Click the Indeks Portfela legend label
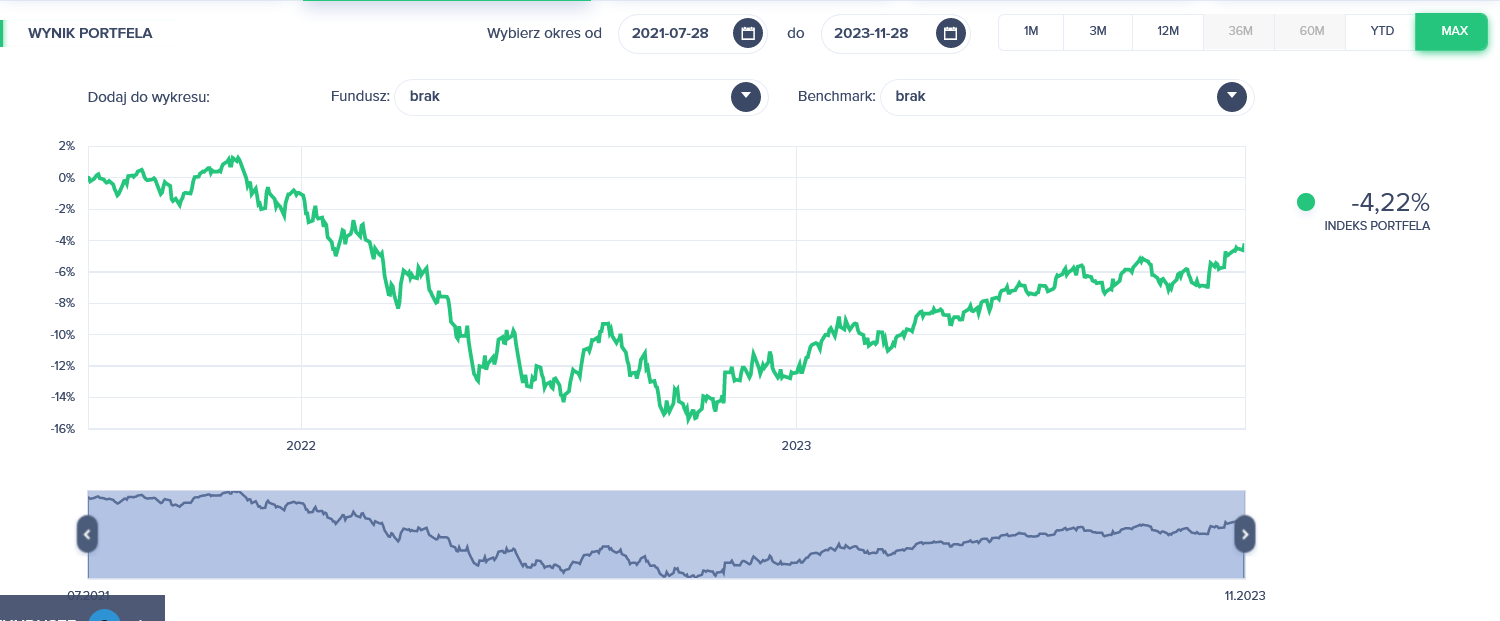Screen dimensions: 1500x621 click(1376, 226)
